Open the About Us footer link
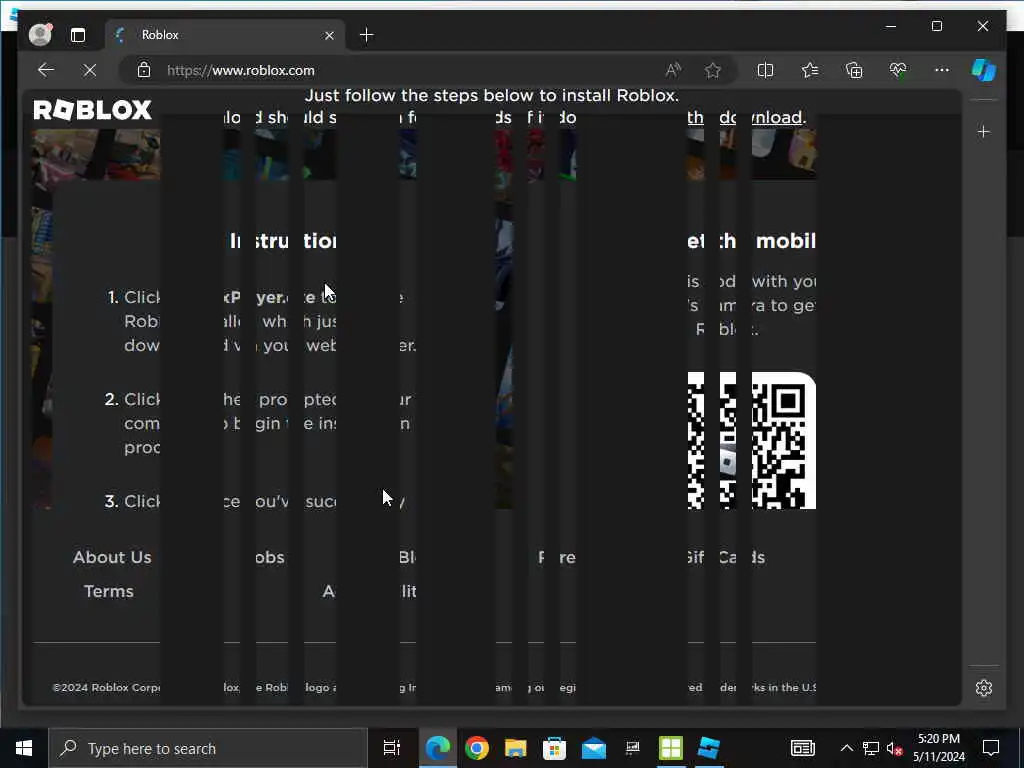The width and height of the screenshot is (1024, 768). tap(112, 557)
